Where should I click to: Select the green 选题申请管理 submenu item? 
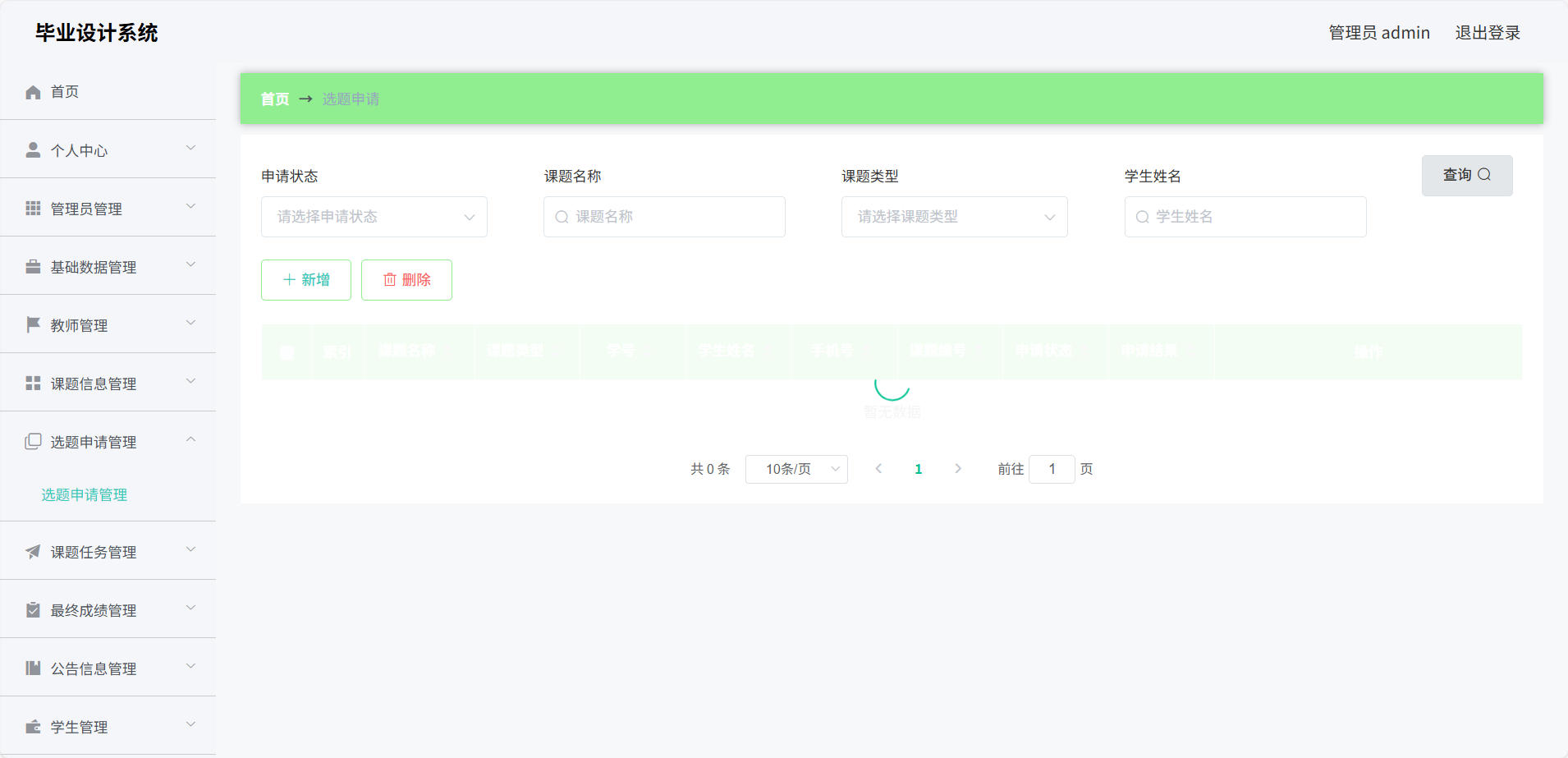tap(85, 494)
